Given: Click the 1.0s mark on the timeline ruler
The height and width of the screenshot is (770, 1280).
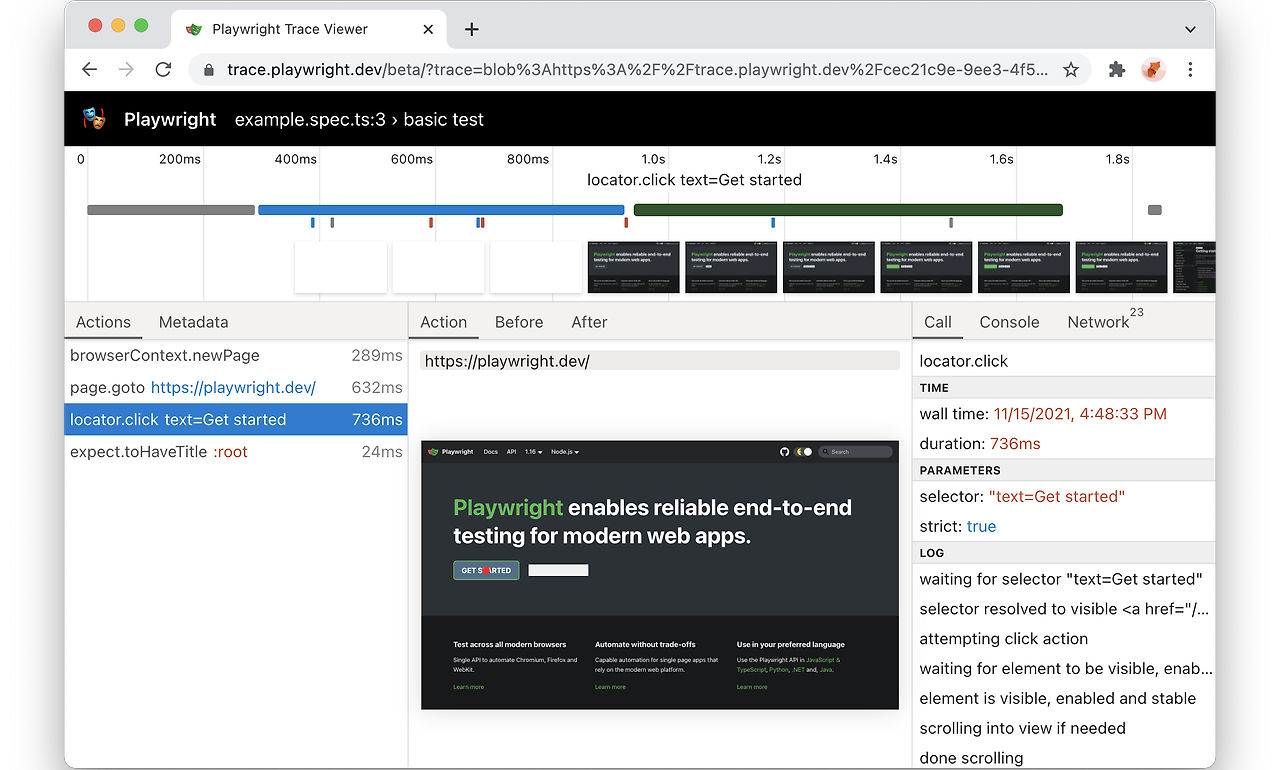Looking at the screenshot, I should 653,159.
